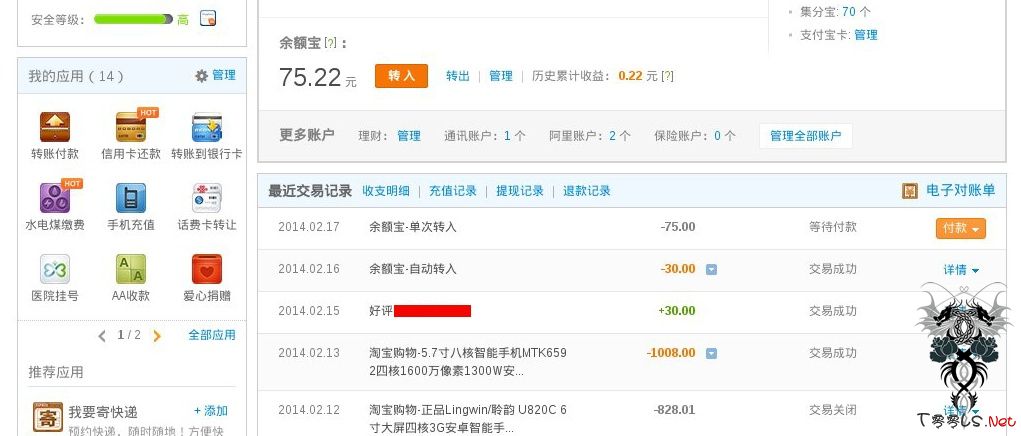Open the 转账到银行卡 app icon

[206, 128]
